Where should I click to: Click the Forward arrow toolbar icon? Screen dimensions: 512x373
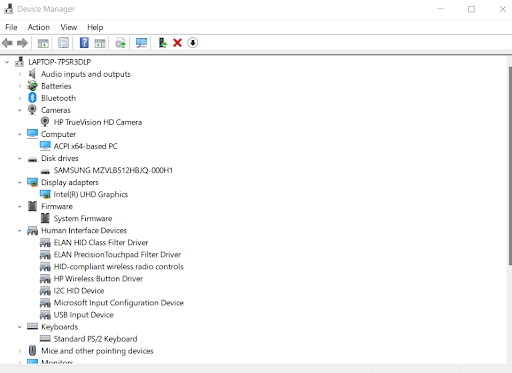pyautogui.click(x=22, y=43)
